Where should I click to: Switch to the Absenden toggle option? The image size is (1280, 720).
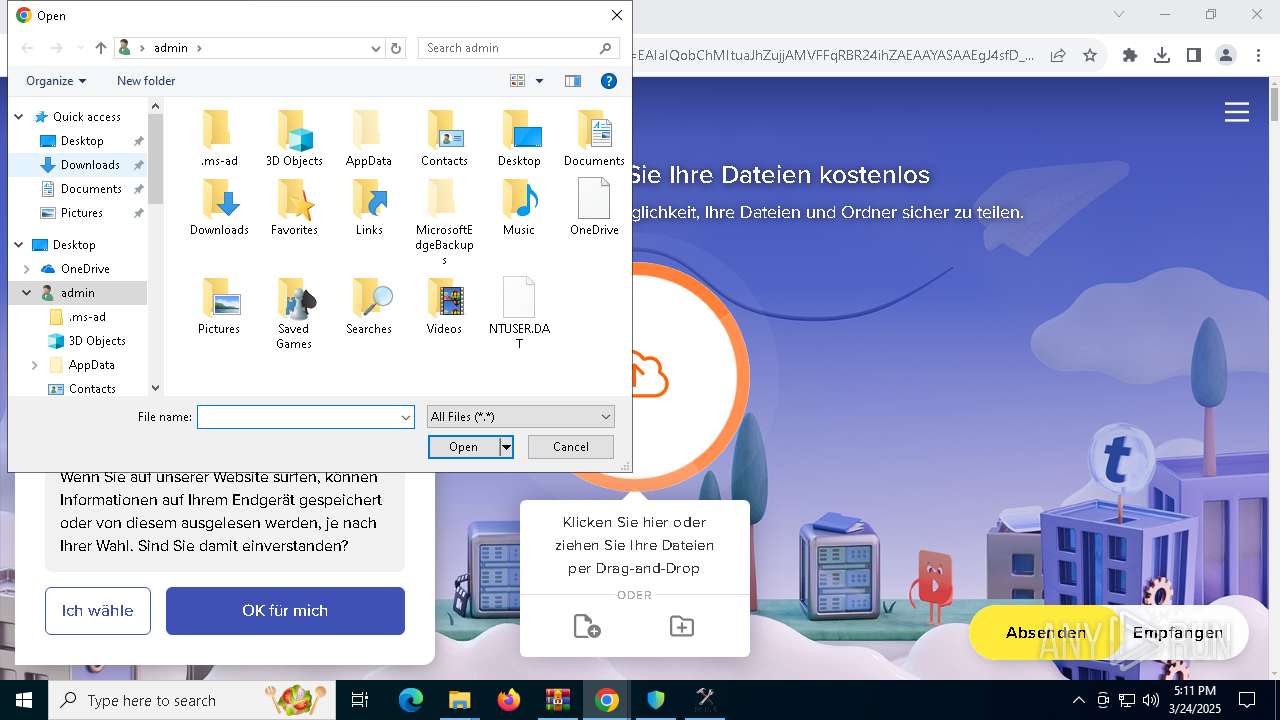[x=1046, y=633]
